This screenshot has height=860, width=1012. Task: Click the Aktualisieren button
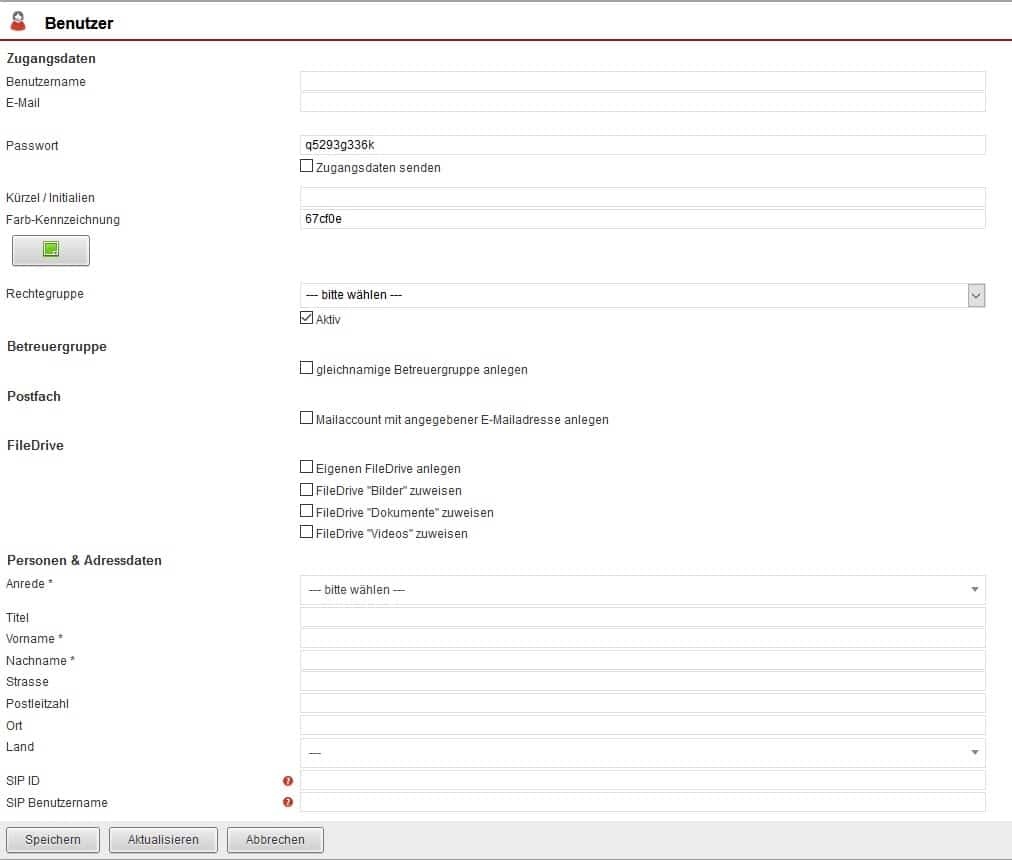(163, 840)
